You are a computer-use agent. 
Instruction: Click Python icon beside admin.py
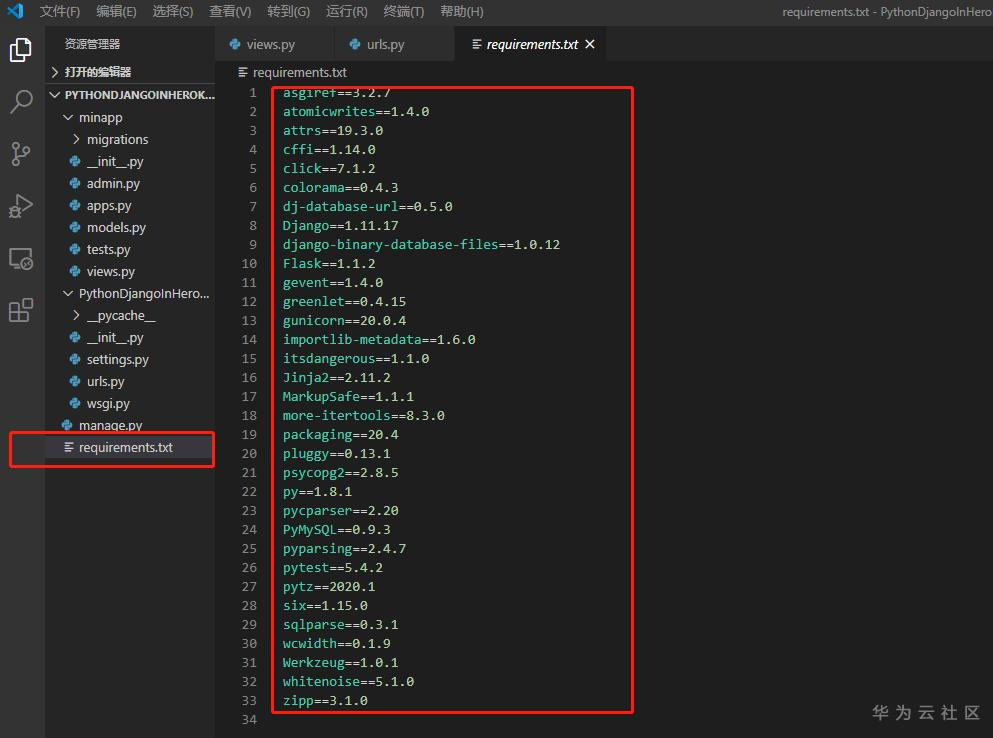pyautogui.click(x=75, y=183)
